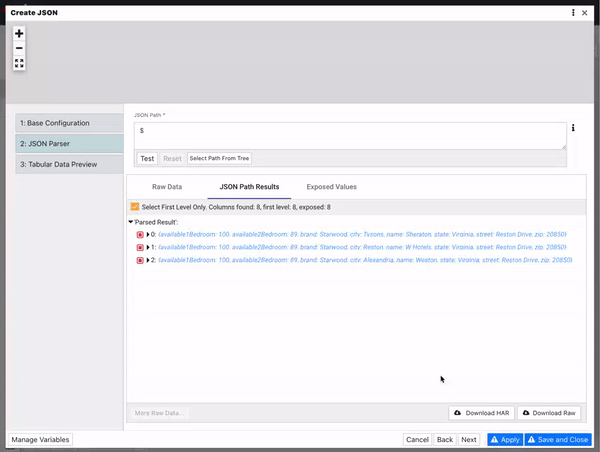Image resolution: width=600 pixels, height=452 pixels.
Task: Click the Apply button
Action: point(505,439)
